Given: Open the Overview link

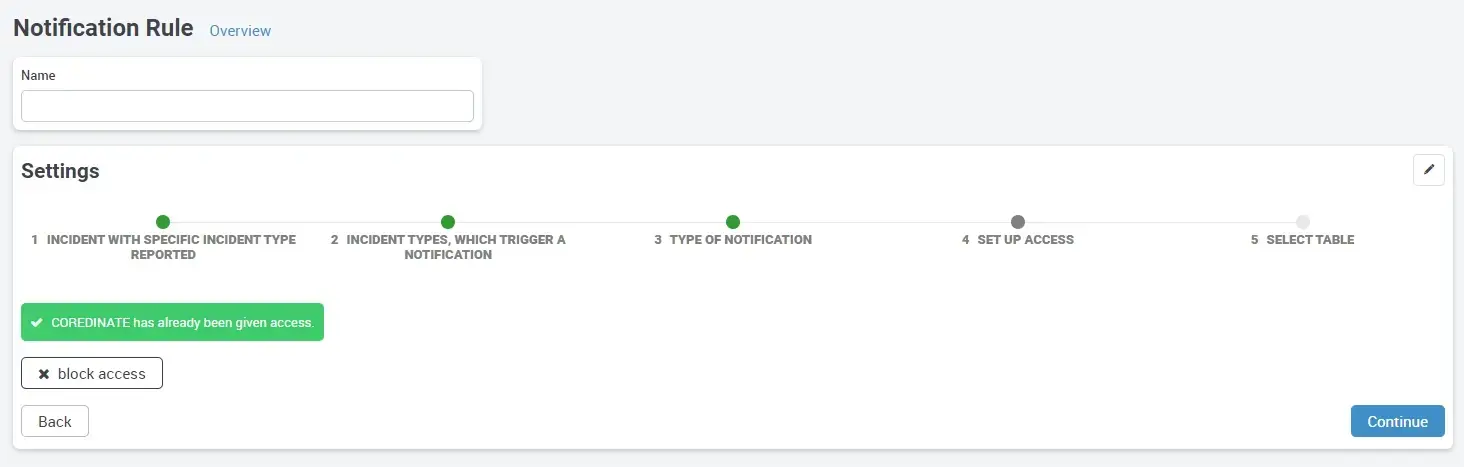Looking at the screenshot, I should coord(240,31).
